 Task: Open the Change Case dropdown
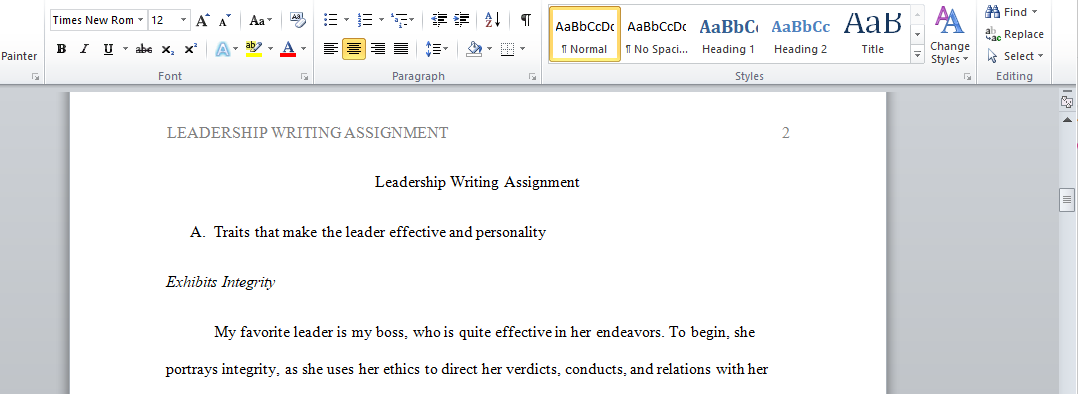pos(261,21)
